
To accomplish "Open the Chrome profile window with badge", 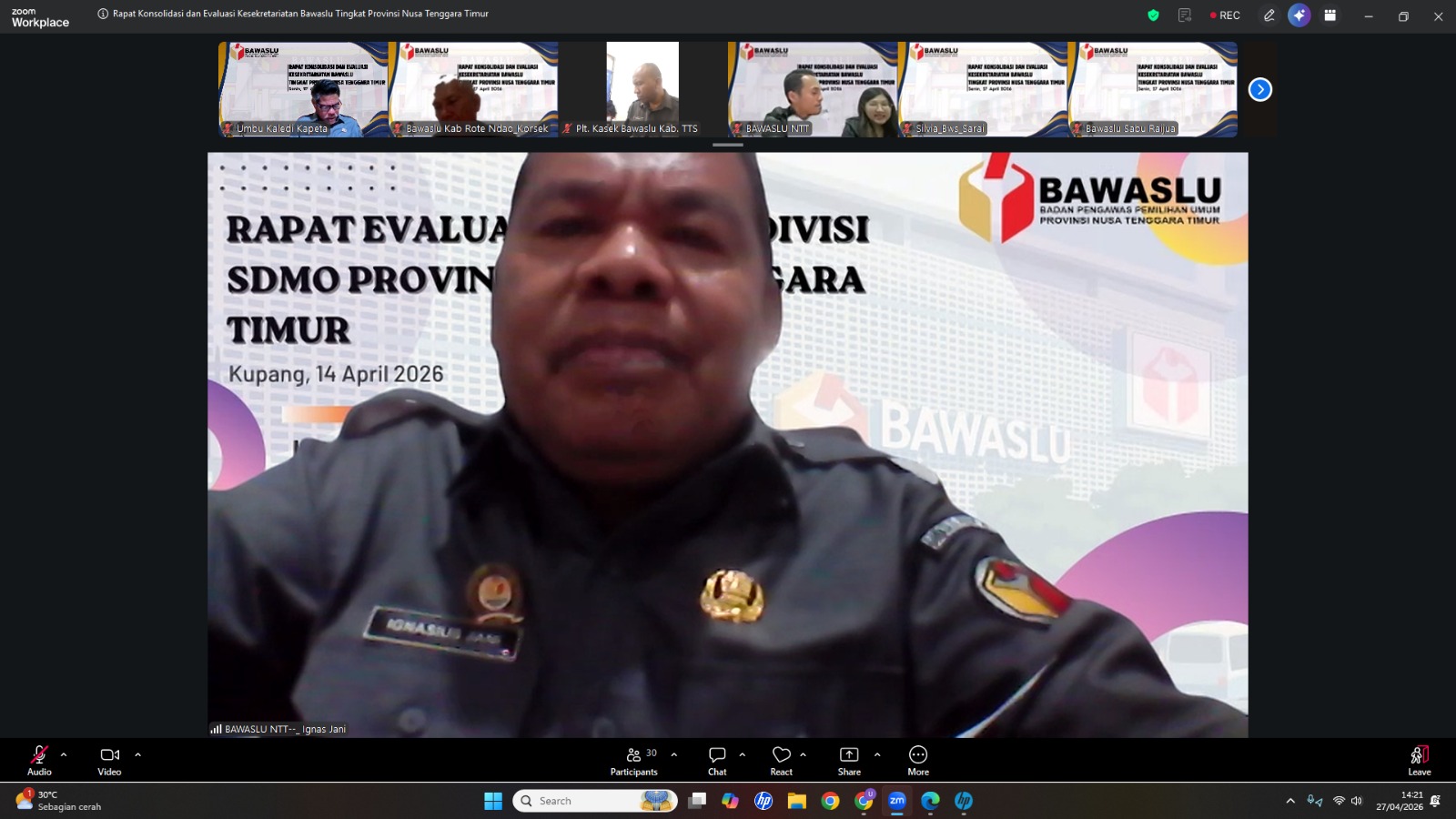I will pos(864,801).
